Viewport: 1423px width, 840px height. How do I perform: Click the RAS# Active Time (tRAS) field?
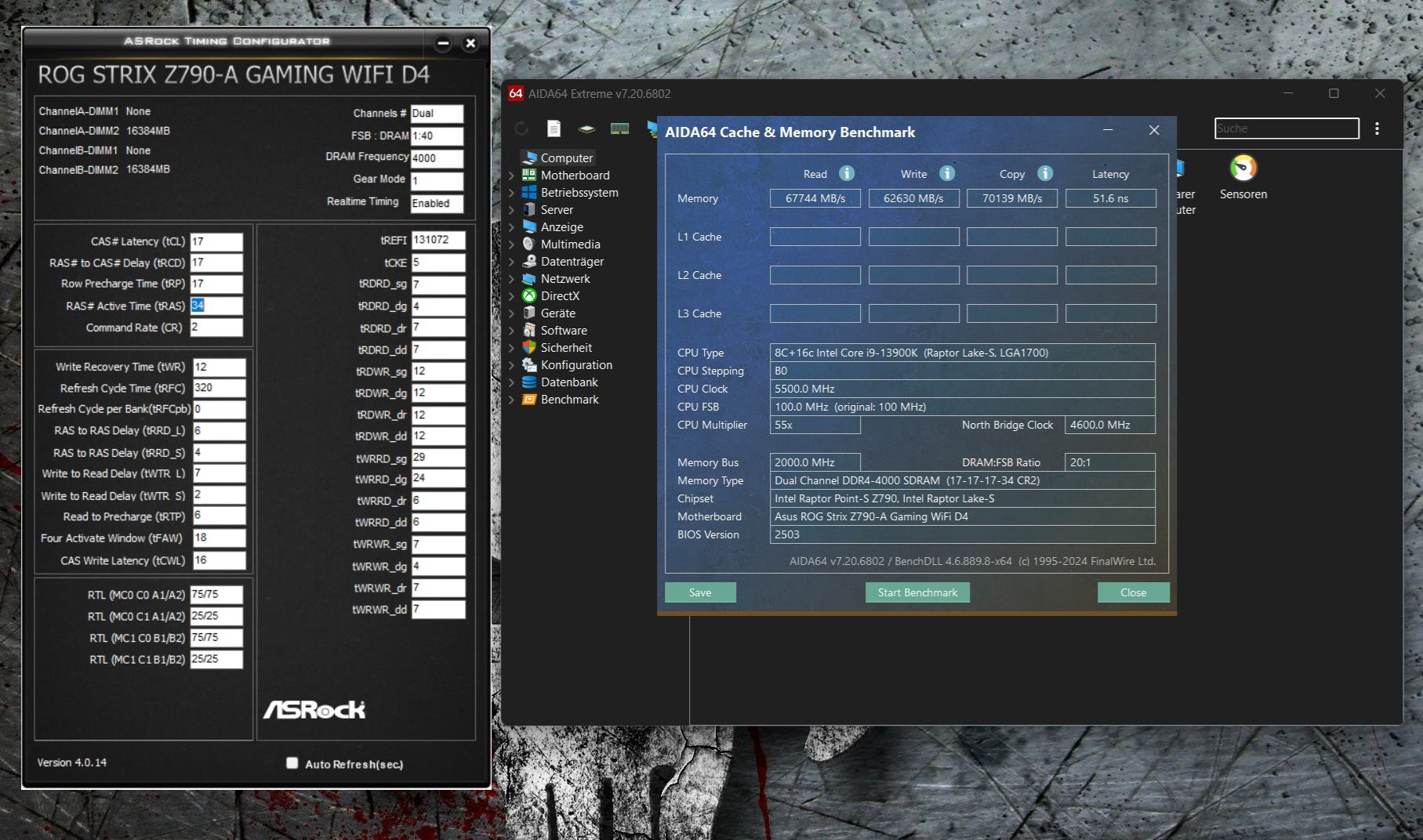click(216, 306)
